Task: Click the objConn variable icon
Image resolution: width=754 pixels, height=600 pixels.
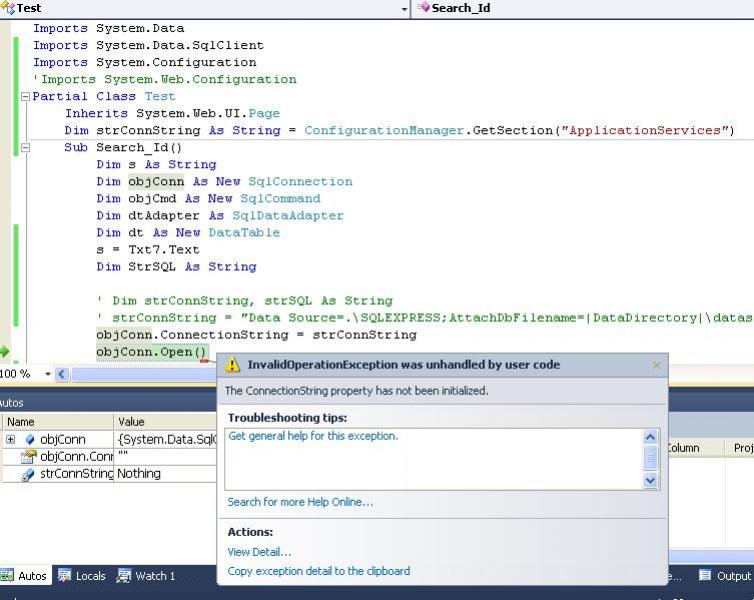Action: point(30,439)
